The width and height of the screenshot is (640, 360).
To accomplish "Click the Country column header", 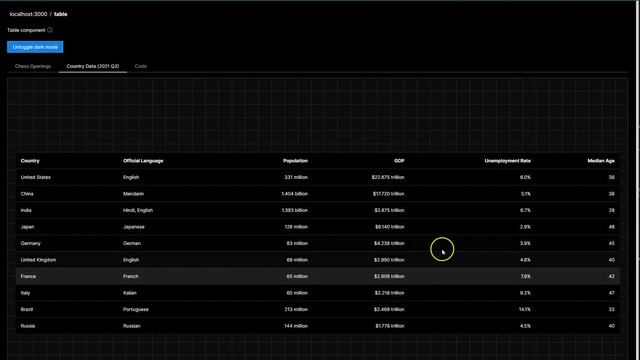I will tap(30, 161).
